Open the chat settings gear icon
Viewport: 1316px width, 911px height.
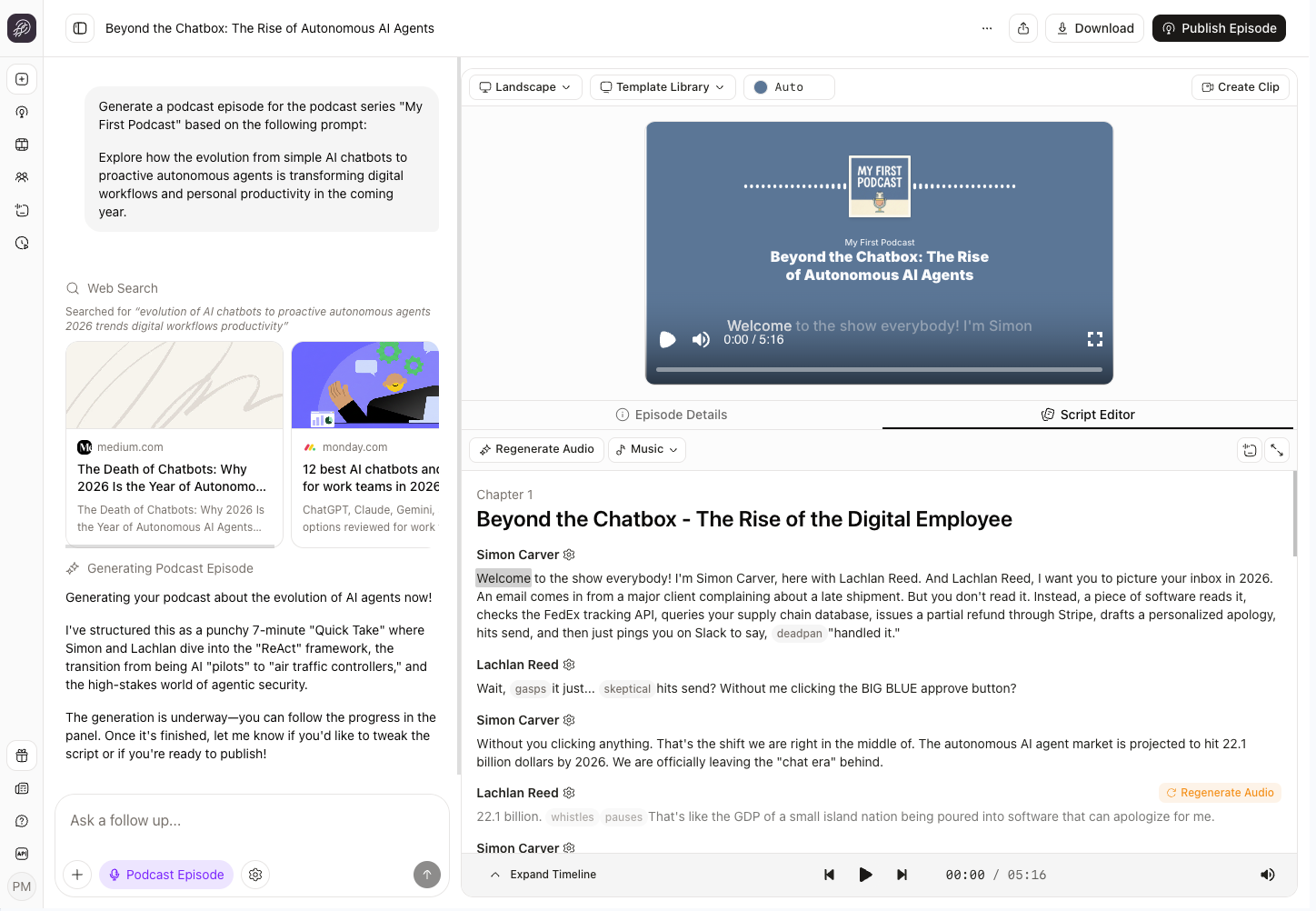(255, 875)
